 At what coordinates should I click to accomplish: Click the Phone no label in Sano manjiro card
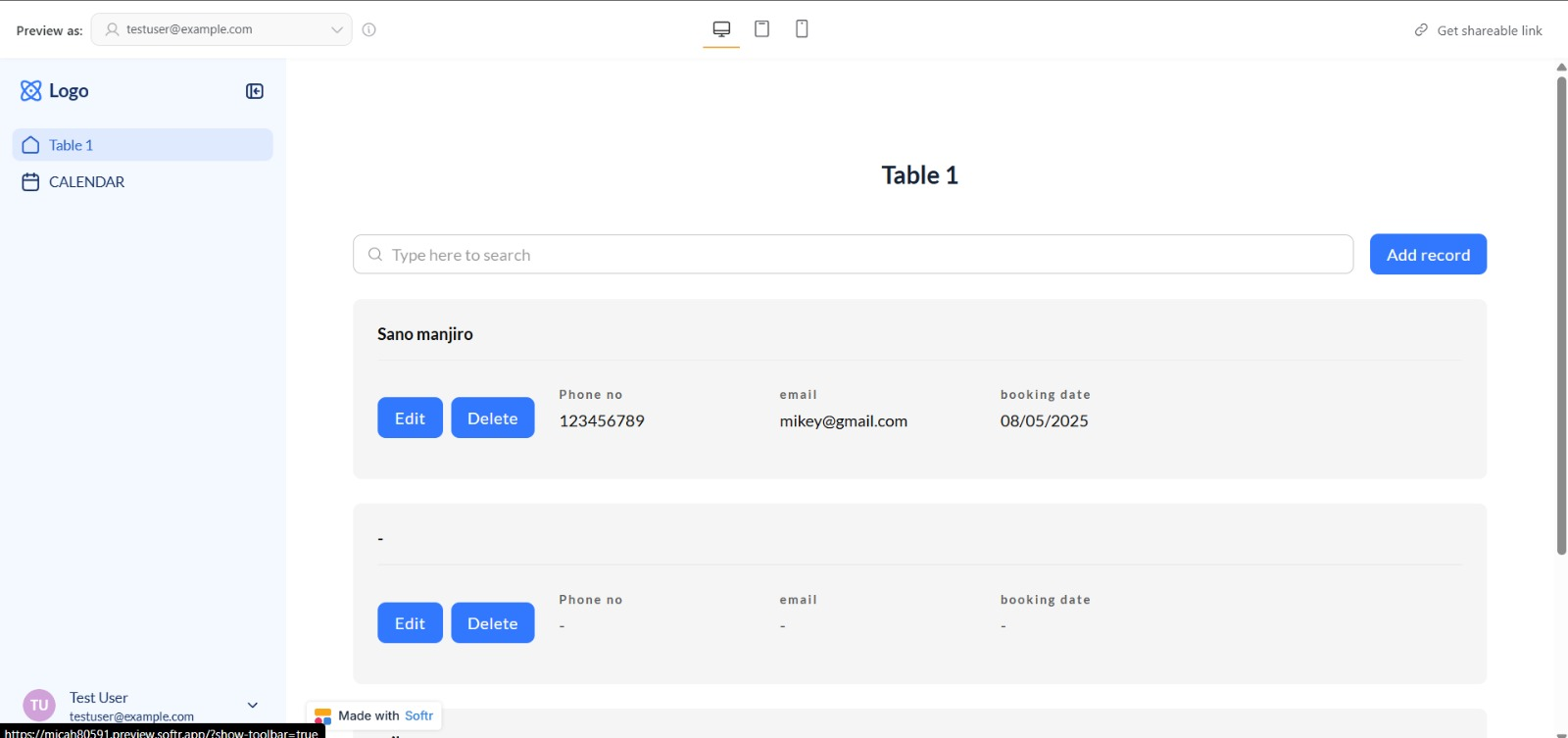click(591, 395)
